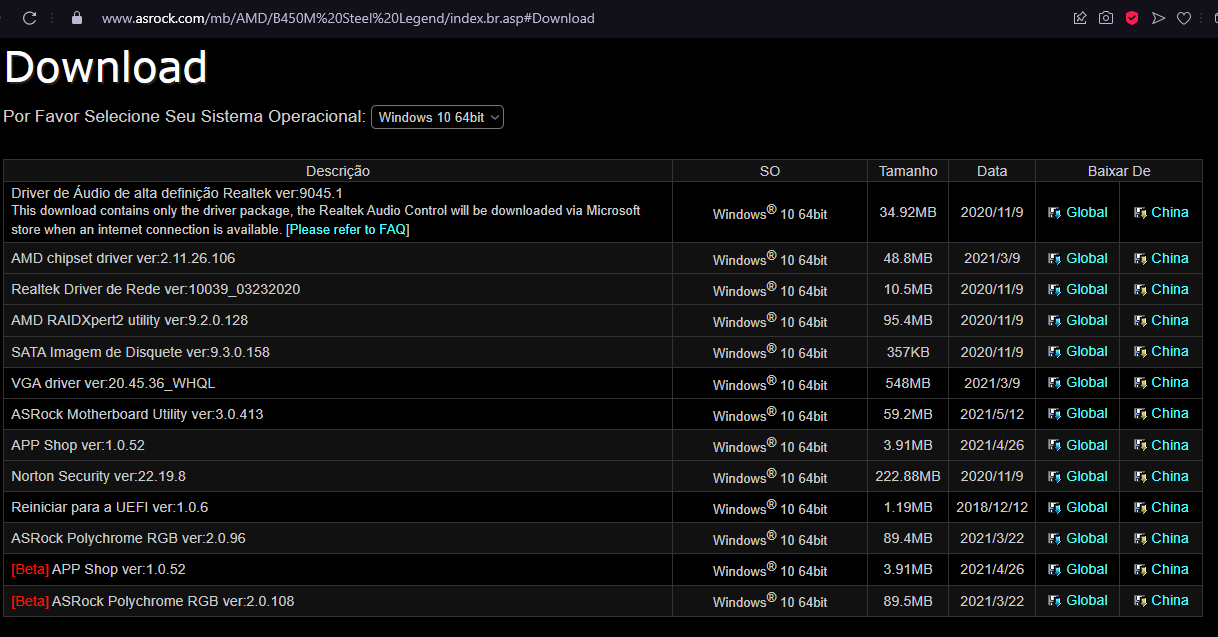Click the 222.88MB size cell

(908, 476)
